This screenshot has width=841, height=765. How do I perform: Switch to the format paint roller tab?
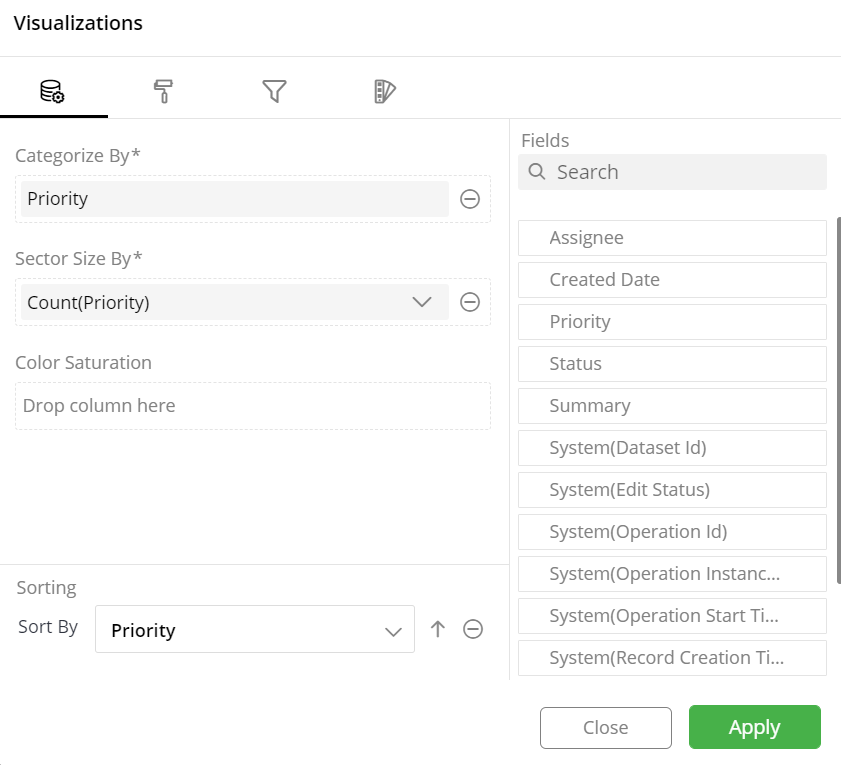[x=163, y=91]
